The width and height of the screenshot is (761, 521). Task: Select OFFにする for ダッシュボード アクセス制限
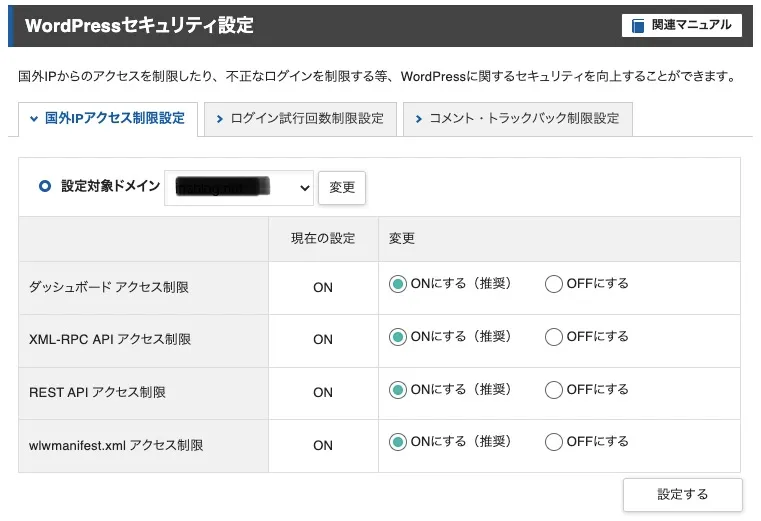pos(553,284)
